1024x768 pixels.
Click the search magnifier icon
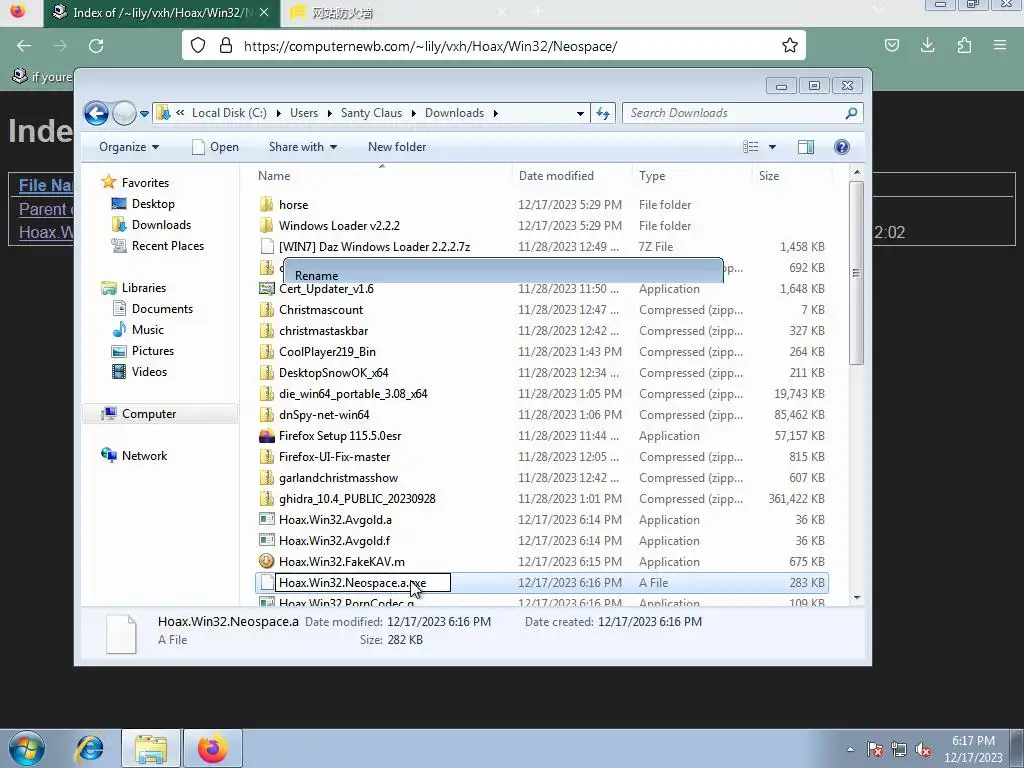[x=851, y=113]
